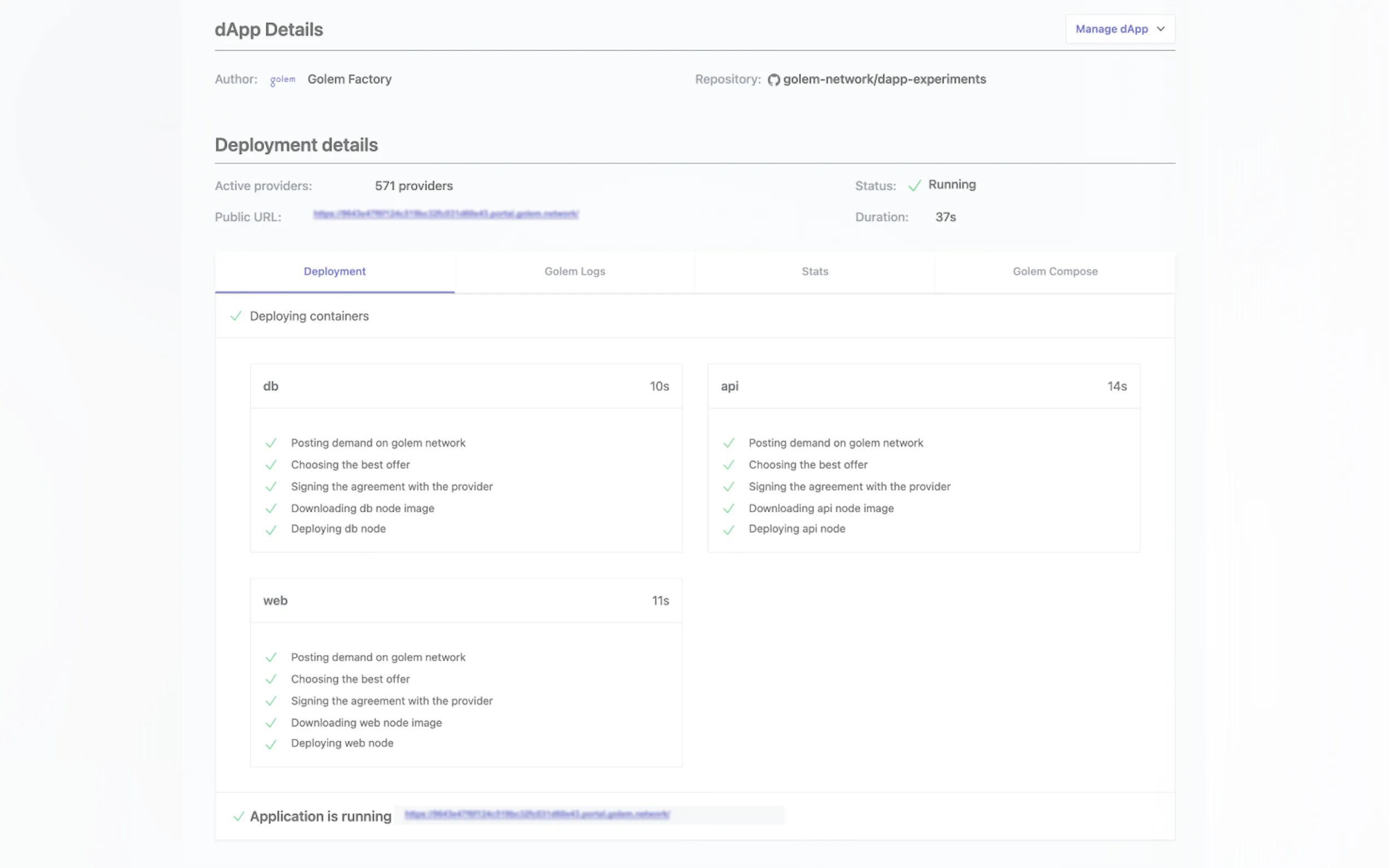Click the api container card header

pyautogui.click(x=923, y=386)
